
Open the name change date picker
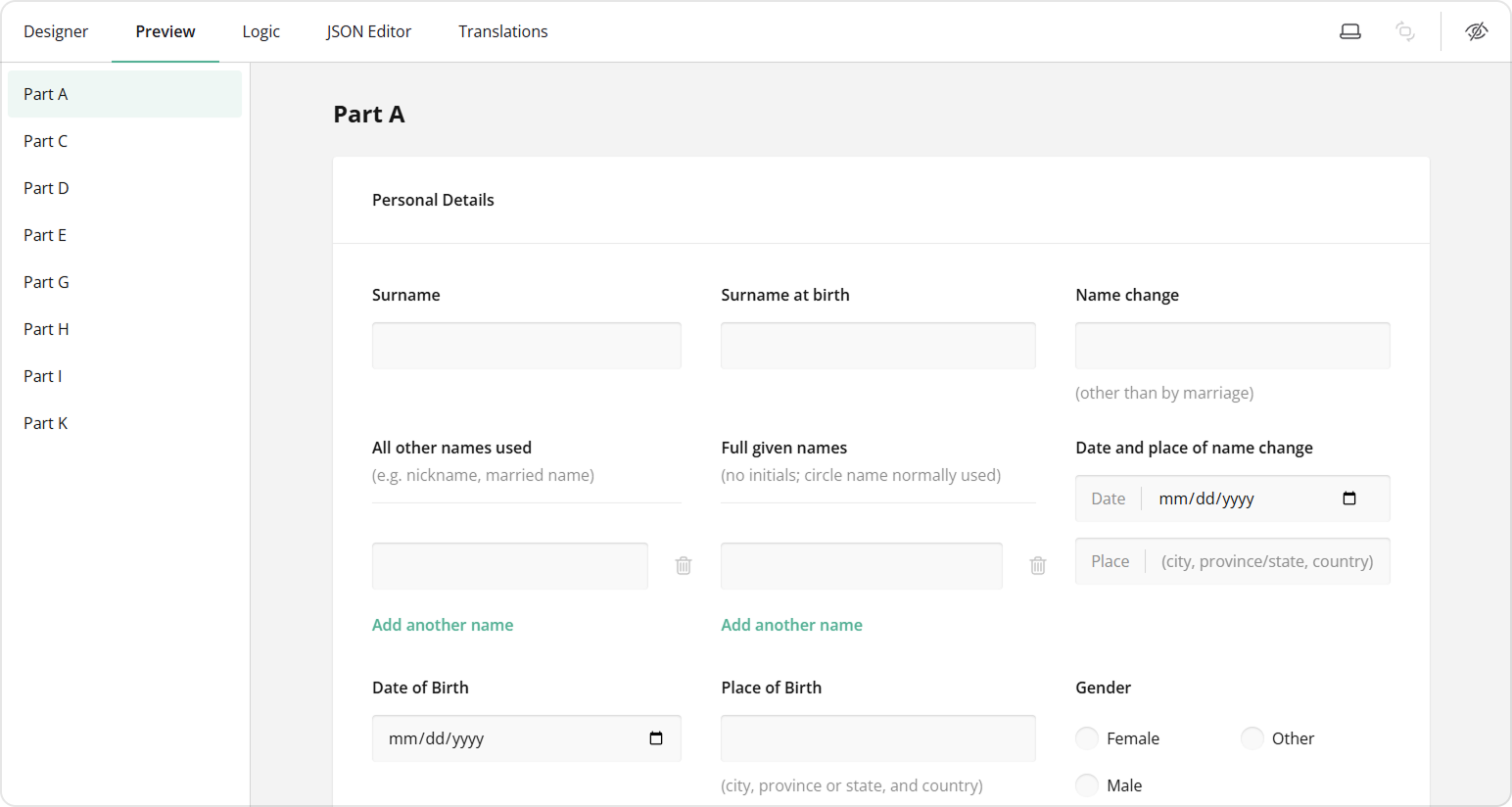1349,498
